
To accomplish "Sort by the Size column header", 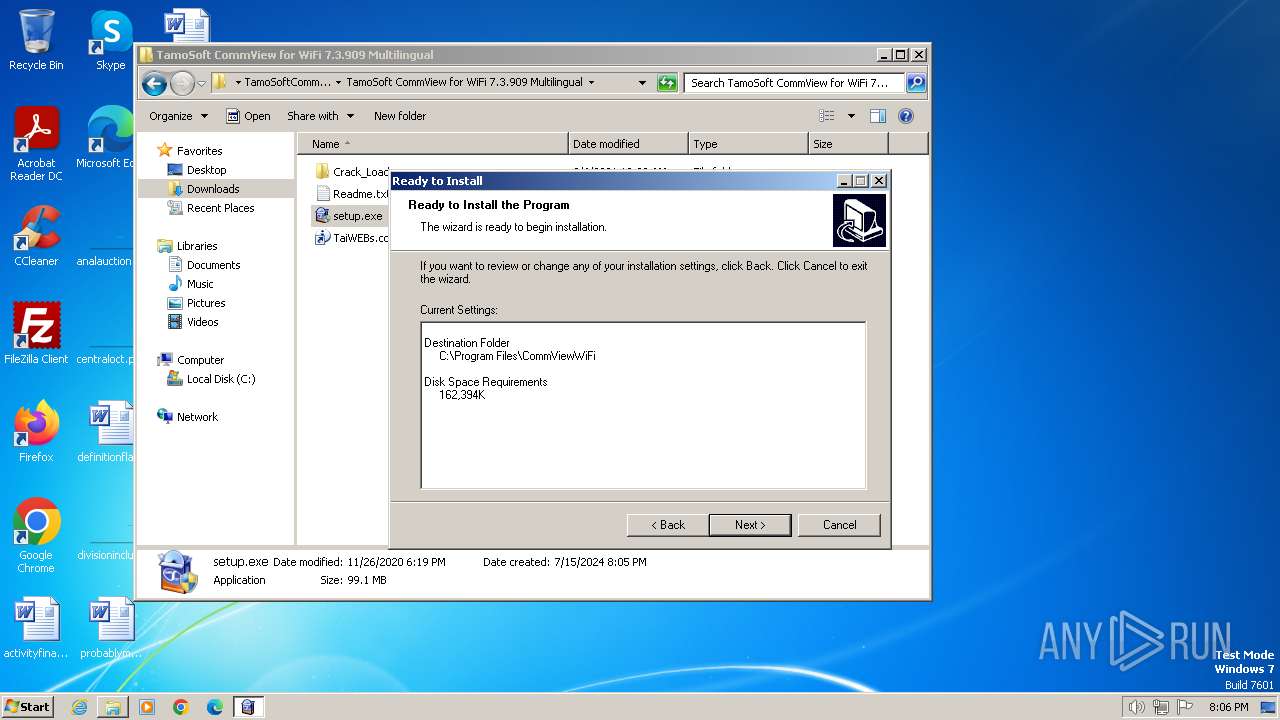I will point(848,144).
